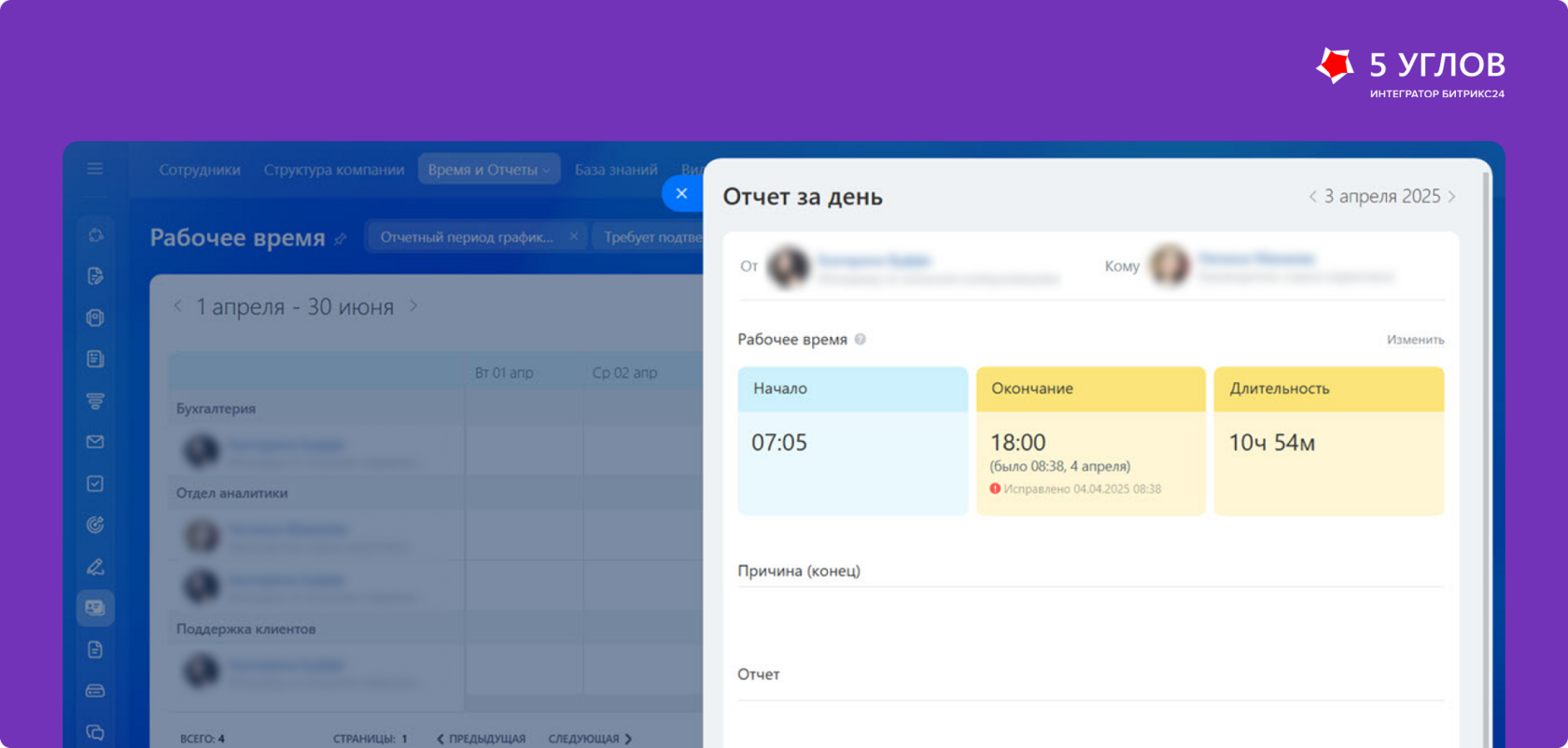Screen dimensions: 1568x748
Task: Click the help question icon beside Рабочее время
Action: 861,339
